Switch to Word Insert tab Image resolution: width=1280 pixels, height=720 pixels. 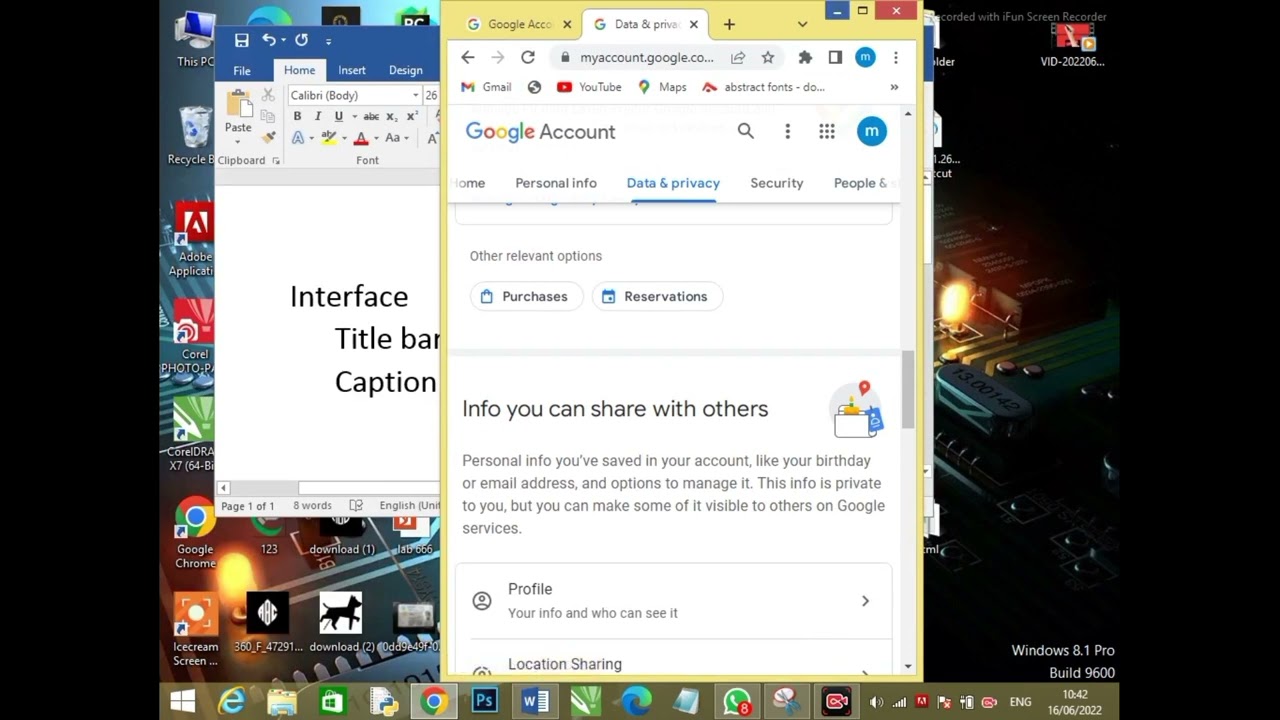coord(352,70)
